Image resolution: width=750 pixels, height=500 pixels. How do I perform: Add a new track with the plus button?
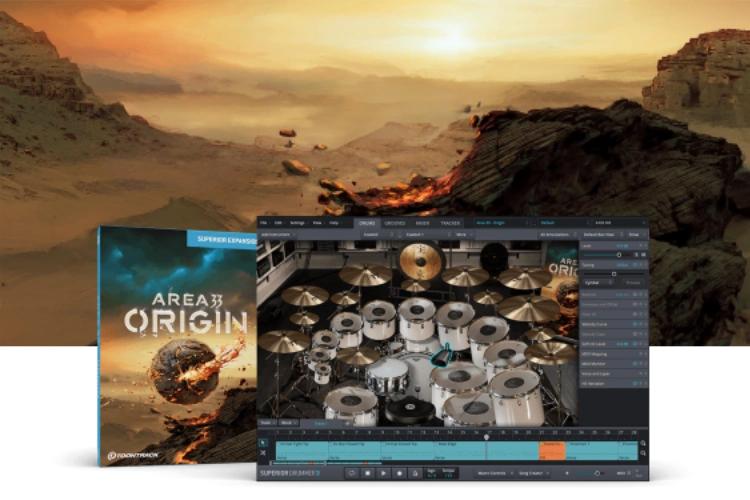348,423
